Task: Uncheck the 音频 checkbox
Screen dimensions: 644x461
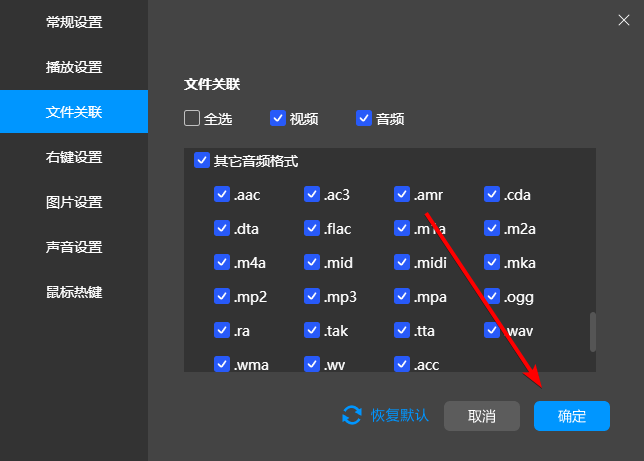Action: point(364,118)
